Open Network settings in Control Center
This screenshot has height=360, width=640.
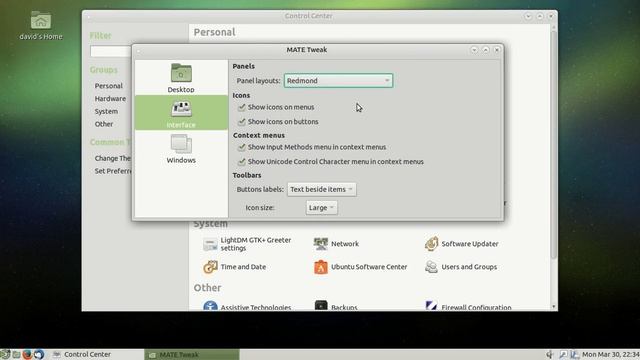coord(336,244)
